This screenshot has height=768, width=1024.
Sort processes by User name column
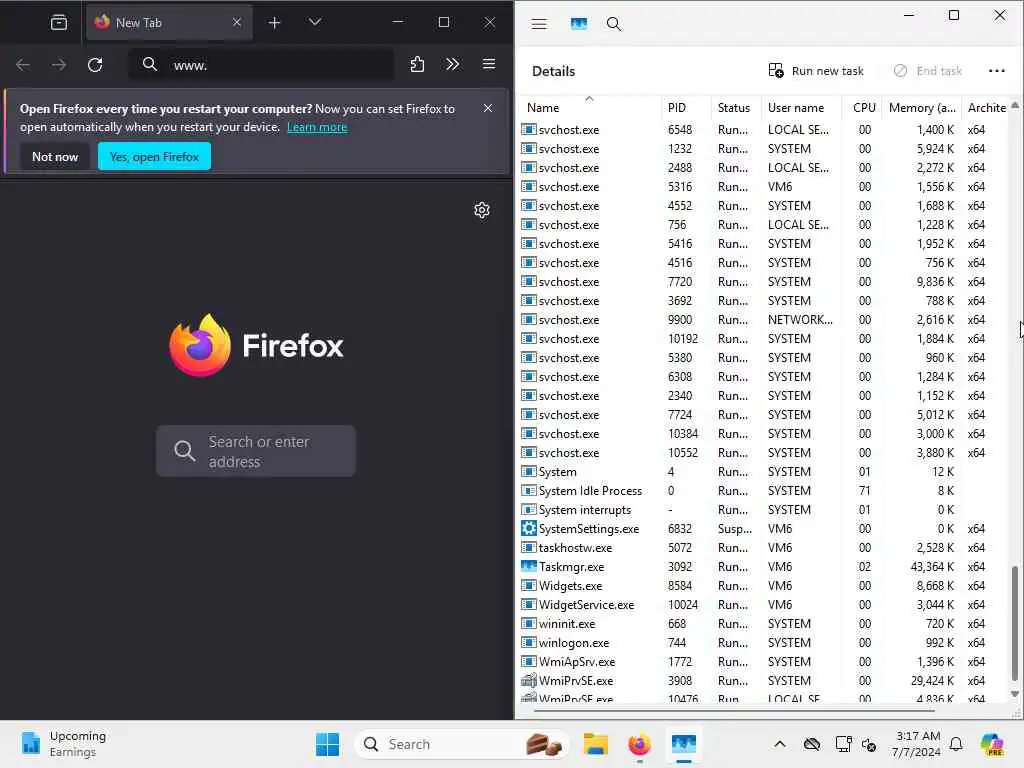tap(801, 108)
